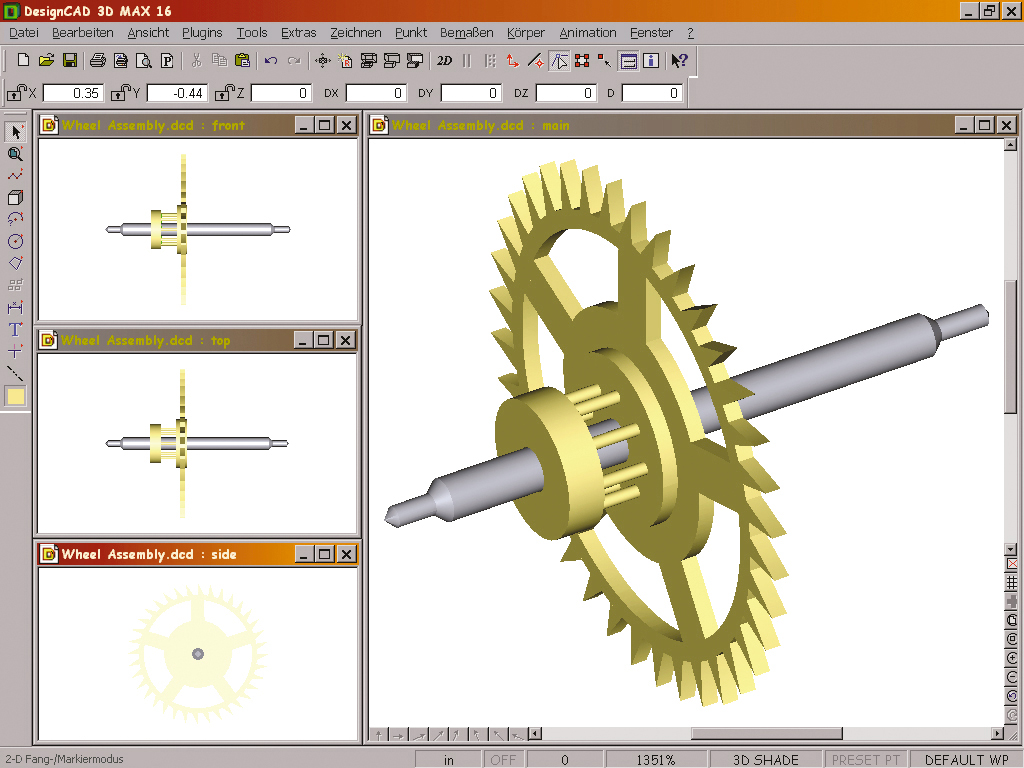This screenshot has width=1024, height=768.
Task: Click the current color swatch
Action: tap(15, 397)
